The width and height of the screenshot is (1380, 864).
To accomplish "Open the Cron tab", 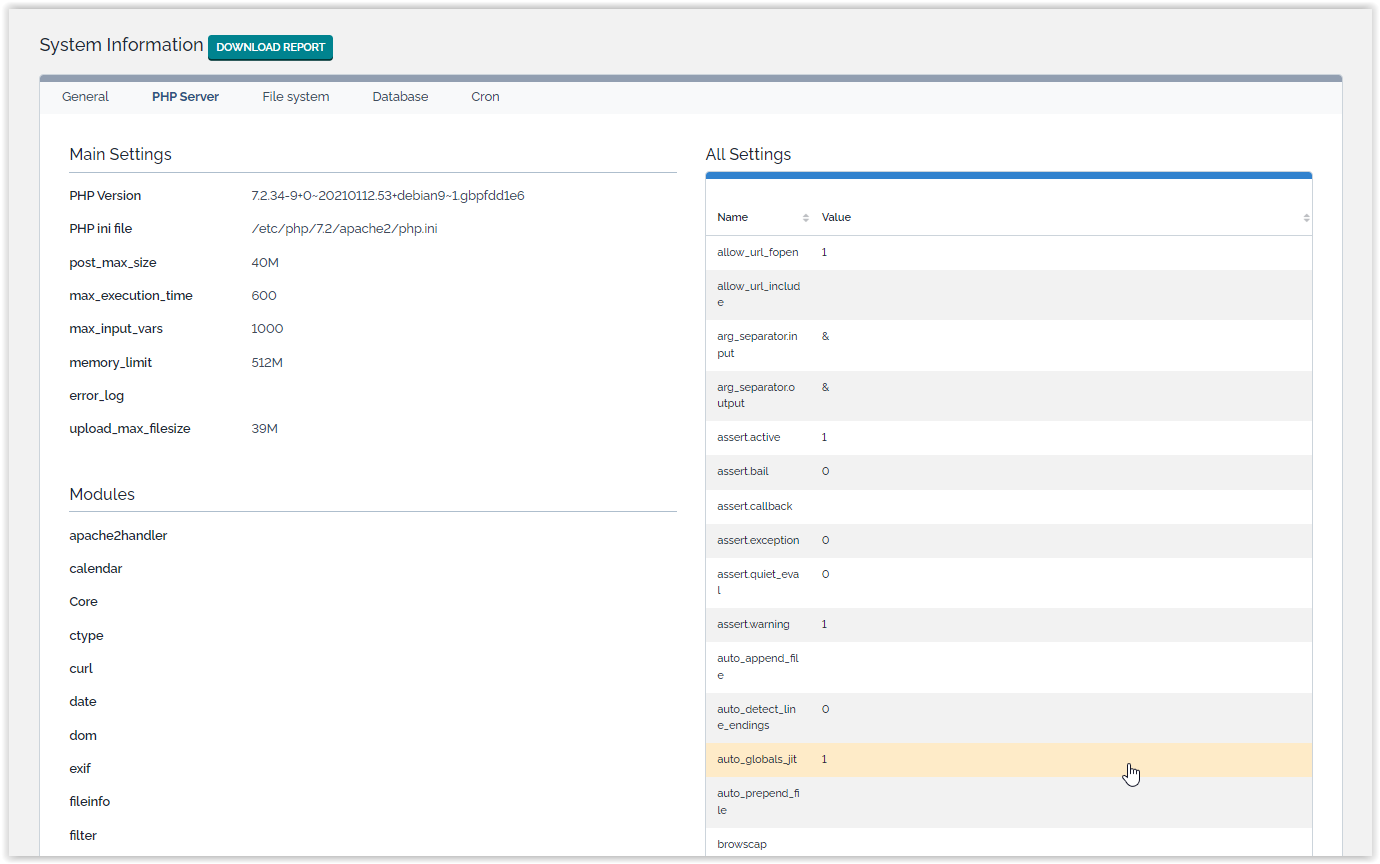I will pyautogui.click(x=485, y=97).
